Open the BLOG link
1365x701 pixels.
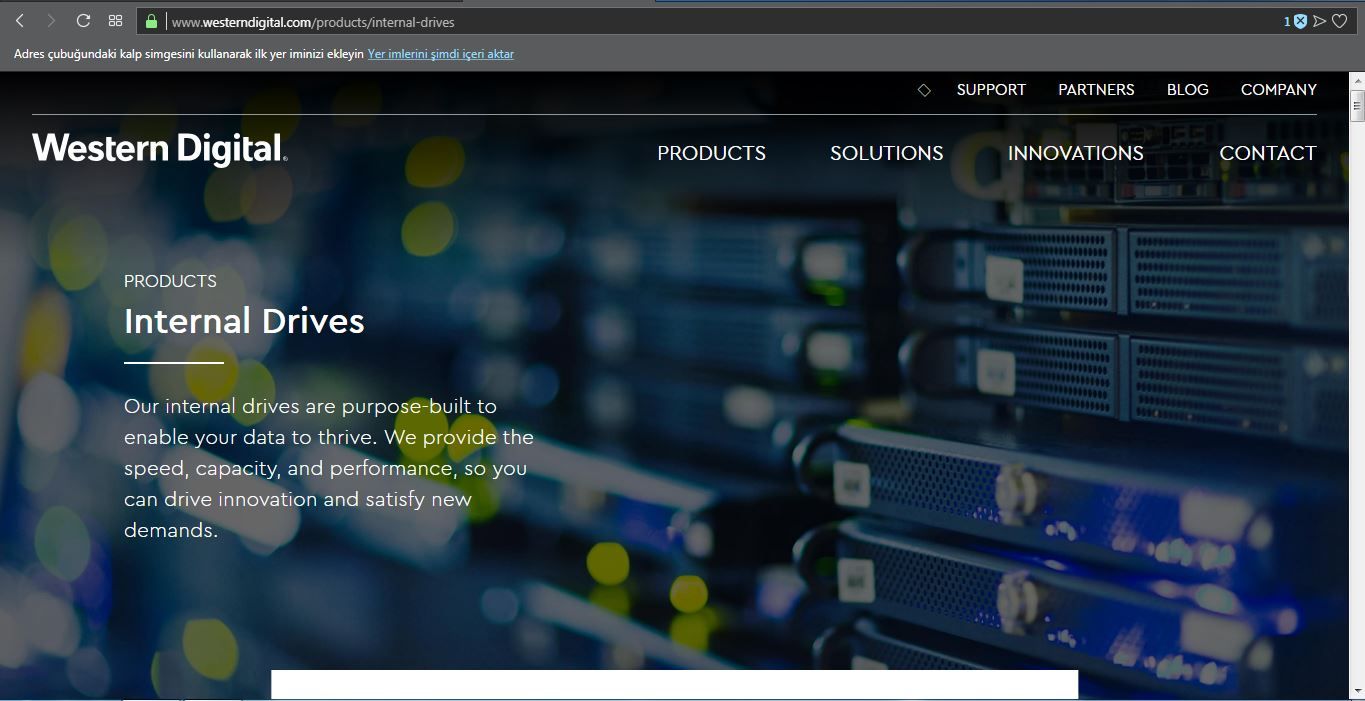(1188, 90)
